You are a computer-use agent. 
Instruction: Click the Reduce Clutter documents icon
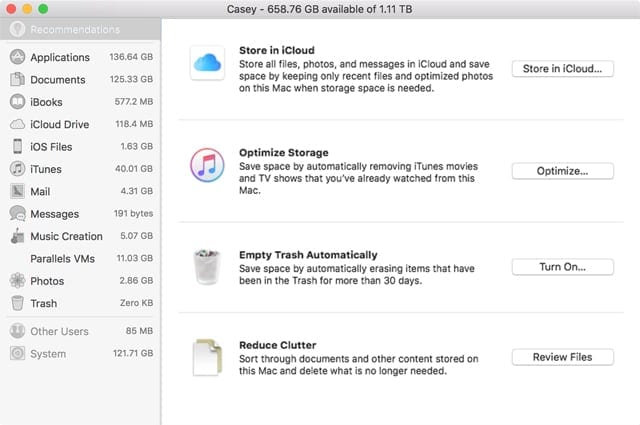[x=207, y=356]
